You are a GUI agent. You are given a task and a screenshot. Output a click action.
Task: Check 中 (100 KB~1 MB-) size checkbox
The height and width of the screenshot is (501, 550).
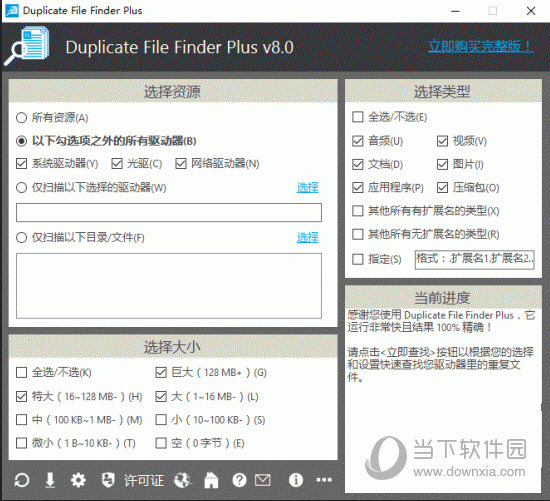[x=21, y=420]
